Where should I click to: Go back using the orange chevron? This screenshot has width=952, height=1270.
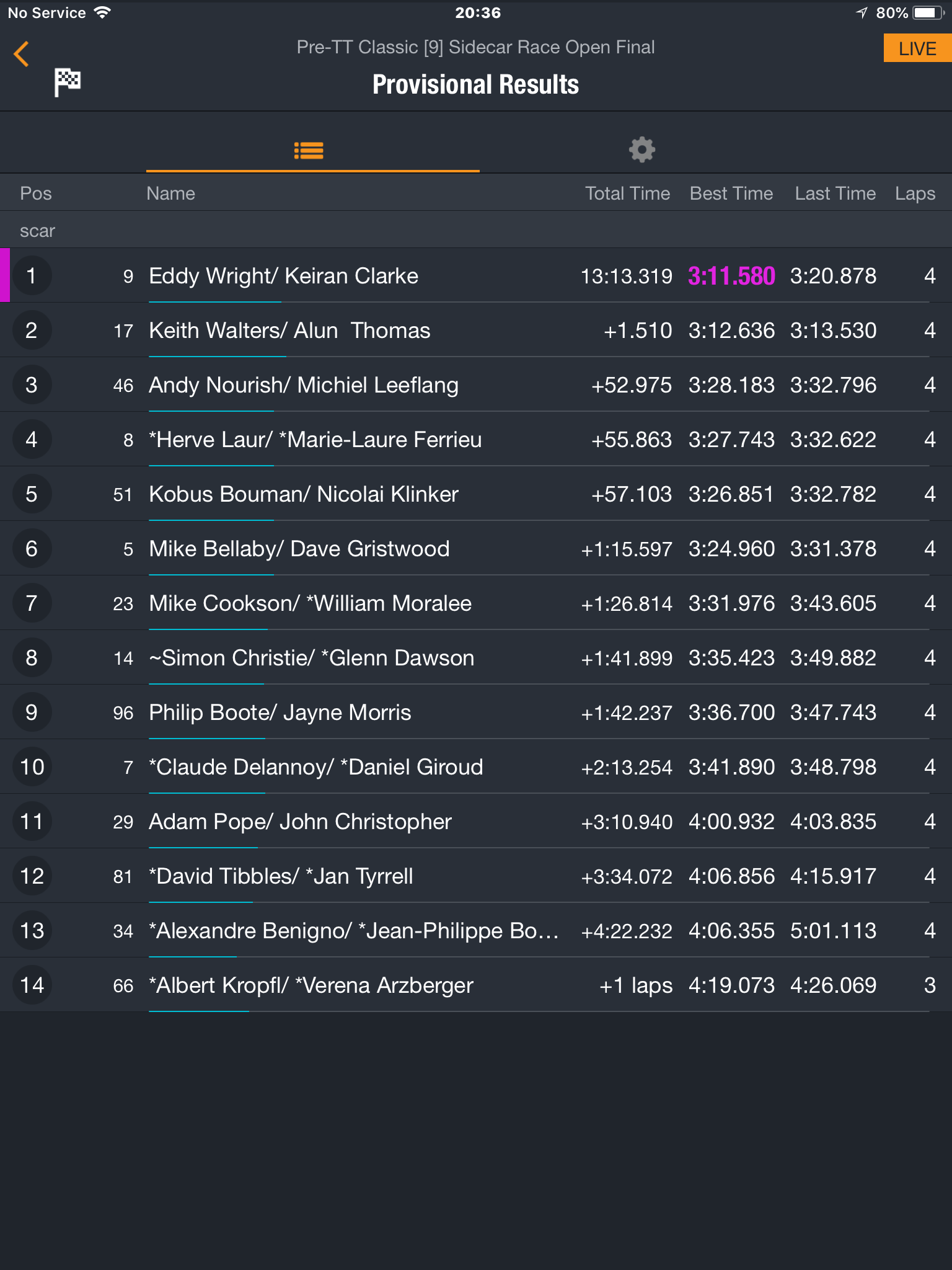coord(22,54)
